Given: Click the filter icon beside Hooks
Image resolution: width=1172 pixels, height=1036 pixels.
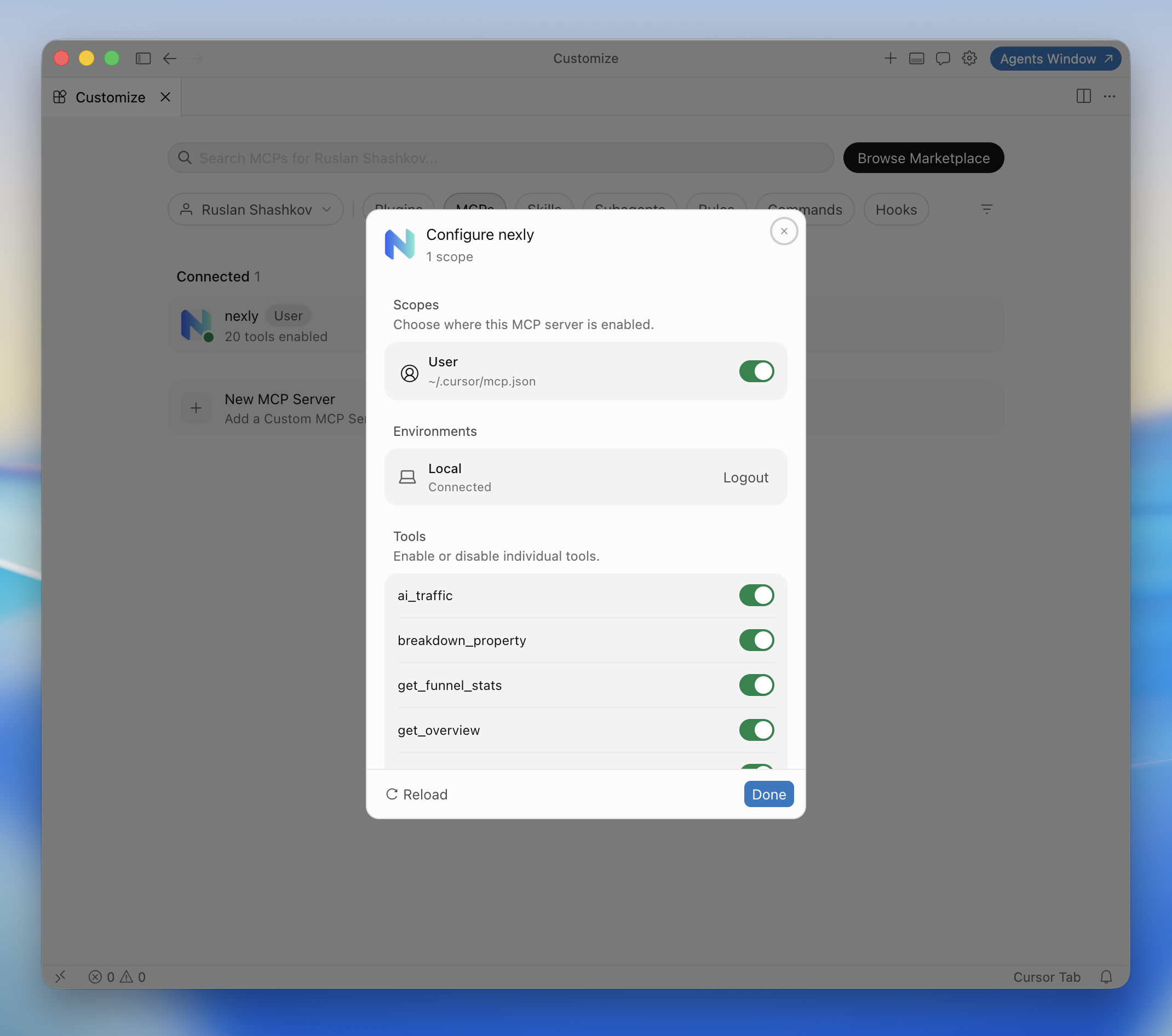Looking at the screenshot, I should tap(986, 209).
